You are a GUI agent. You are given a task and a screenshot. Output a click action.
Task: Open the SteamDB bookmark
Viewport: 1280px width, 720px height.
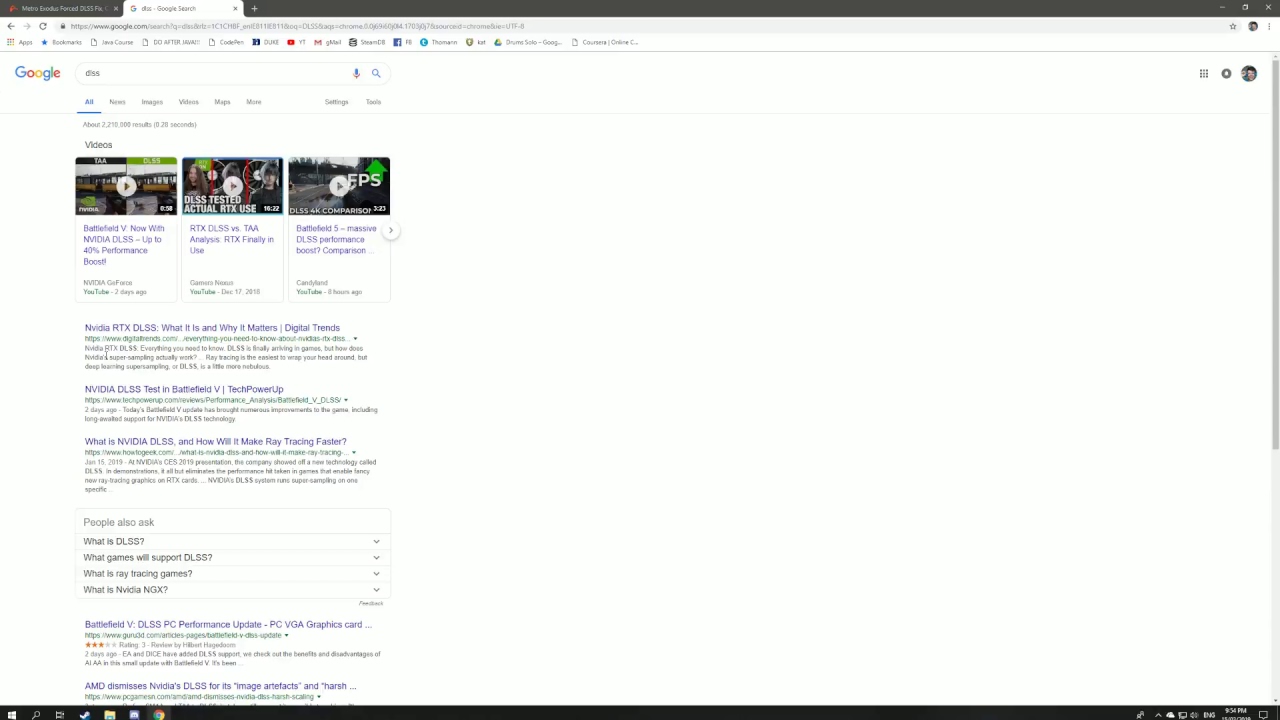click(367, 42)
